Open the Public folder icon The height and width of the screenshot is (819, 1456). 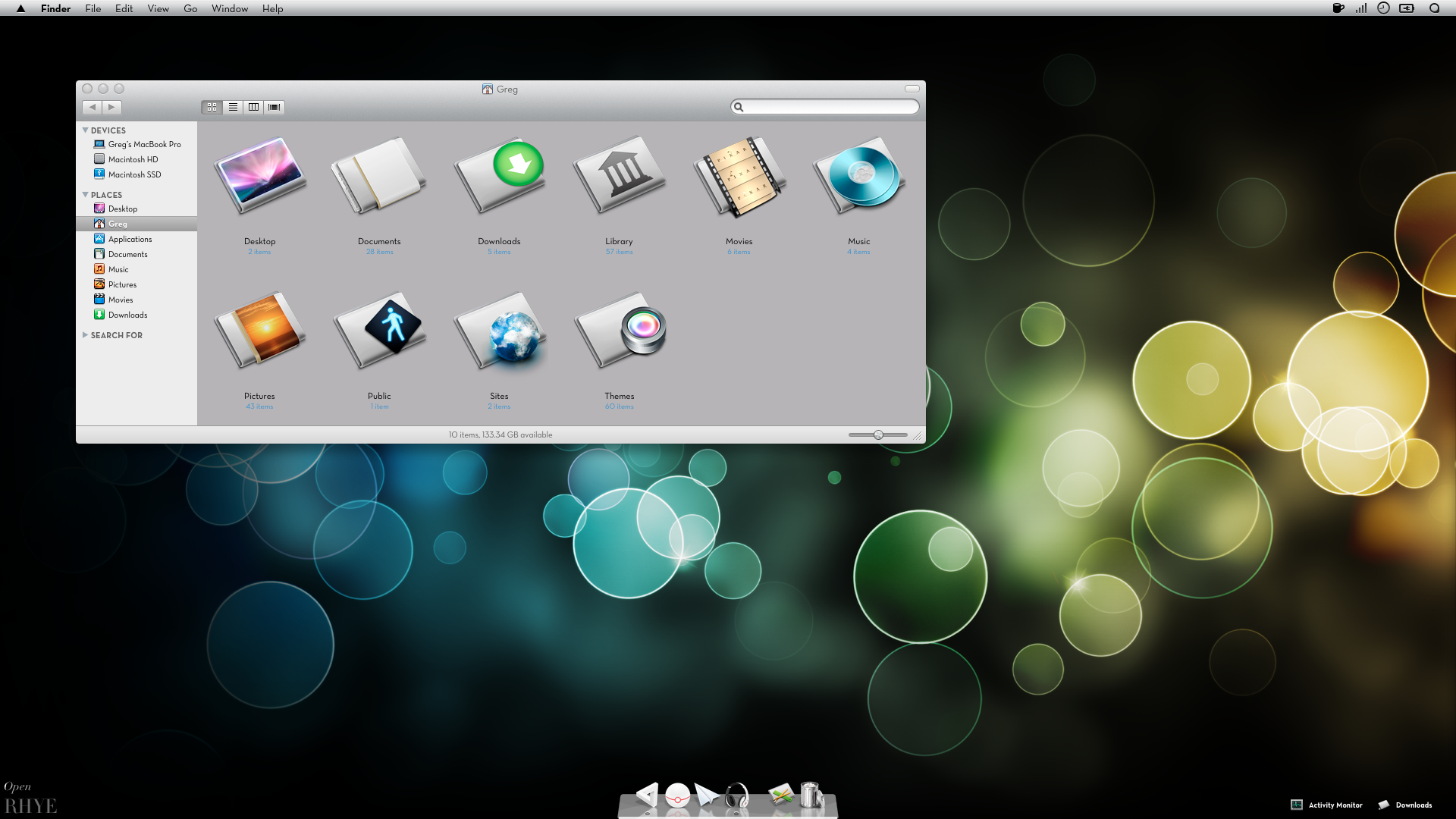click(x=379, y=332)
